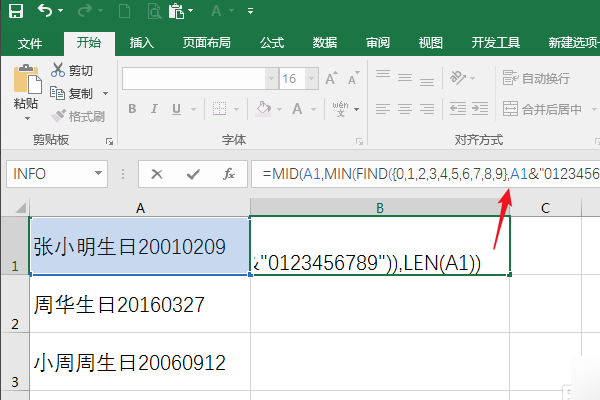Toggle Bold formatting

tap(132, 109)
